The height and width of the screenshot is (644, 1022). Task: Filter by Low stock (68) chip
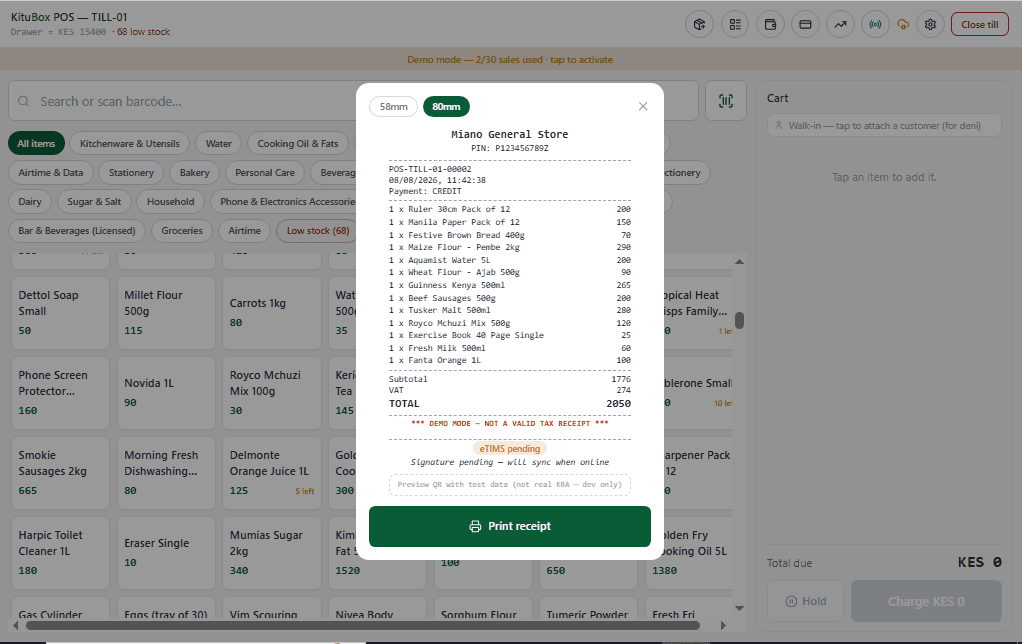[x=317, y=231]
